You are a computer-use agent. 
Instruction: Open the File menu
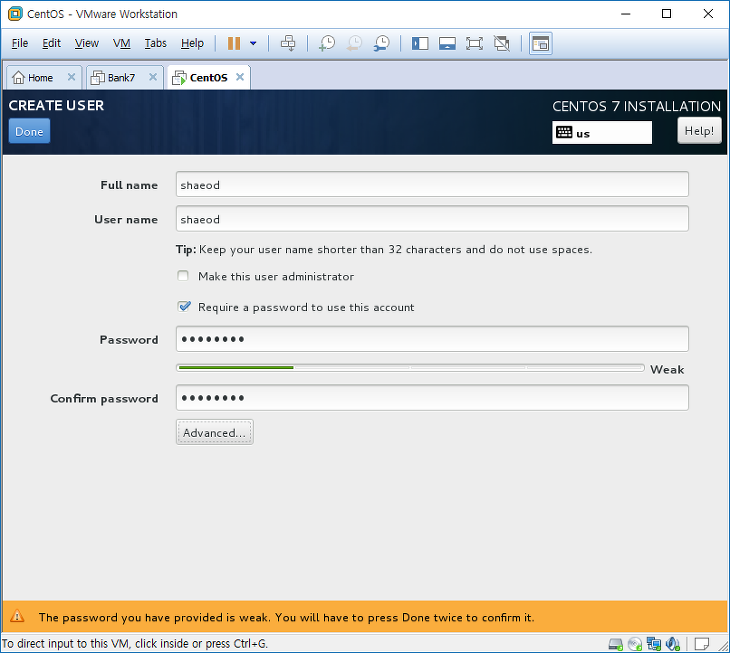pos(20,43)
